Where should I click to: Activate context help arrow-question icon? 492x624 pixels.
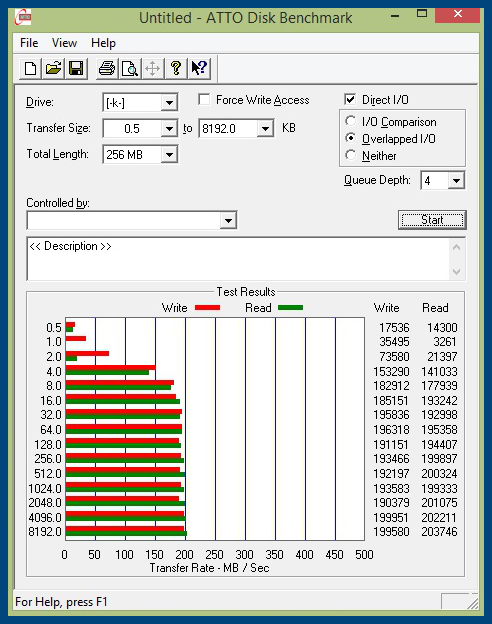(x=199, y=68)
